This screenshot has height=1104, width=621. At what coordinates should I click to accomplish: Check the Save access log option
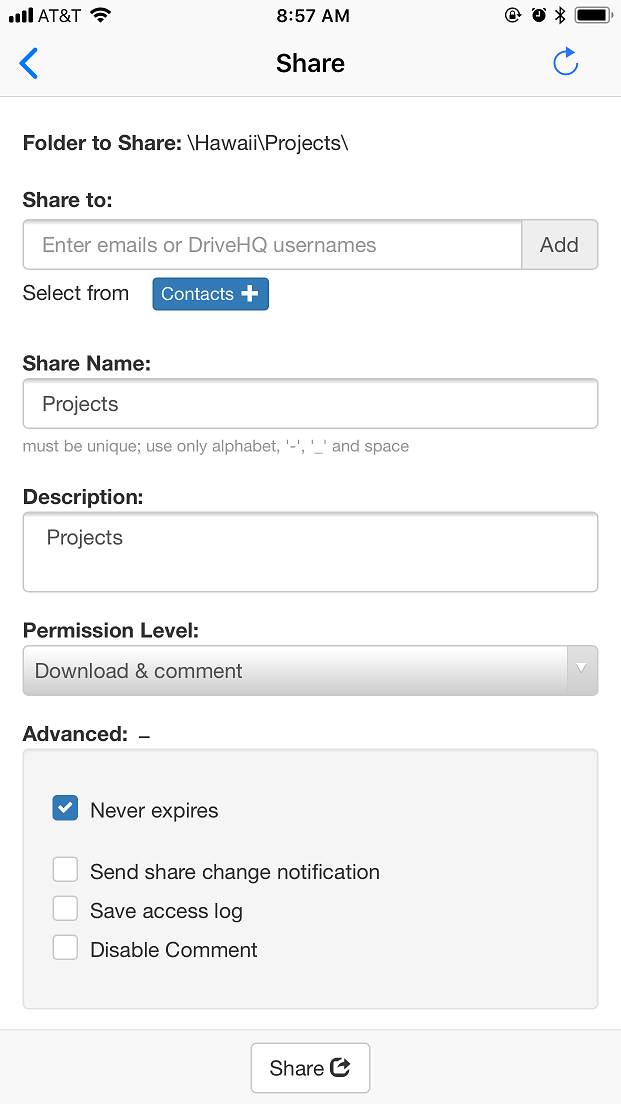(x=65, y=909)
